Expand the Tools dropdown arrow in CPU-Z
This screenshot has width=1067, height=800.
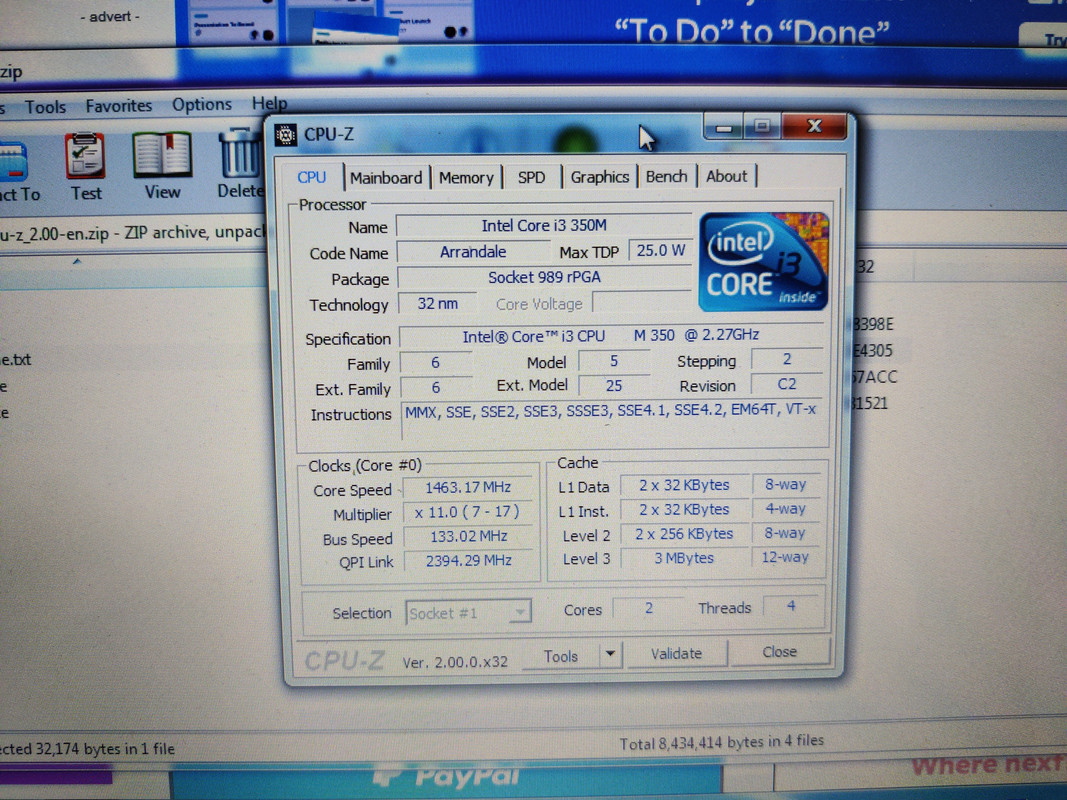coord(610,654)
